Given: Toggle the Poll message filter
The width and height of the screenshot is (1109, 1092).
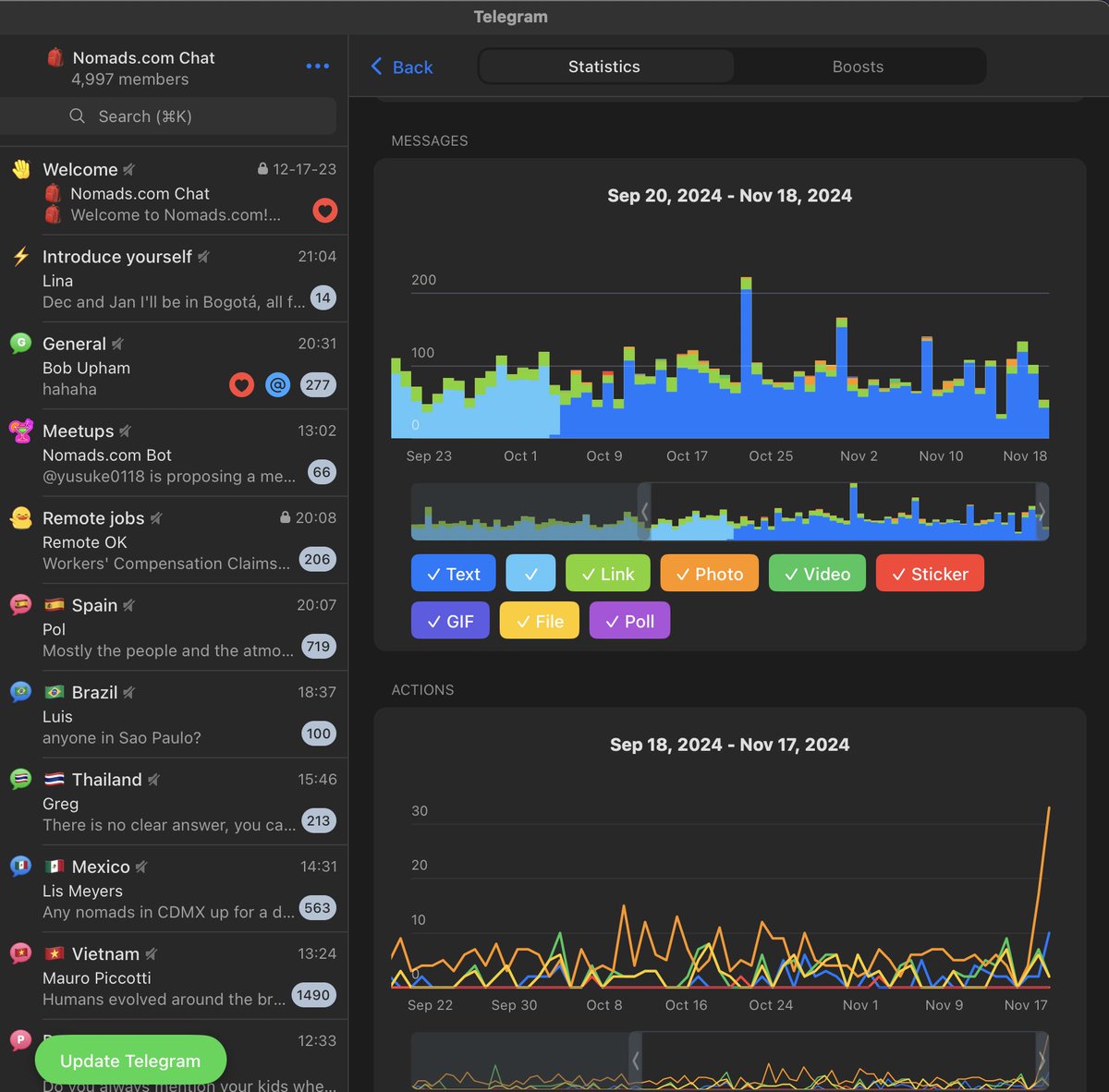Looking at the screenshot, I should coord(629,621).
